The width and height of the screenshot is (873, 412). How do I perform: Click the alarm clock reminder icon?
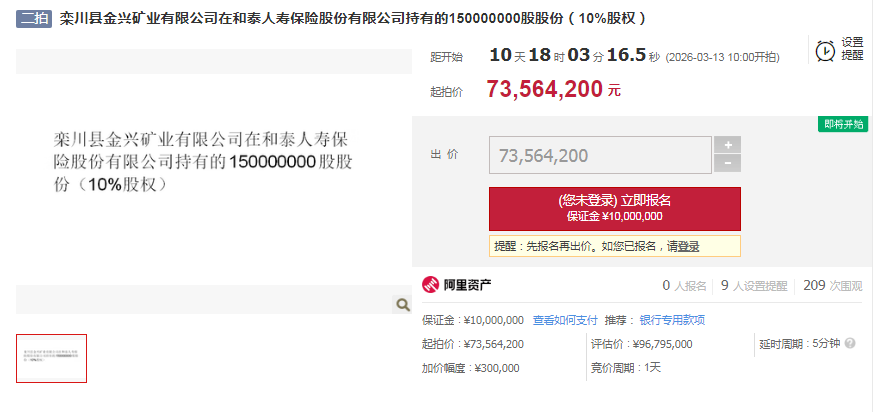click(x=825, y=51)
